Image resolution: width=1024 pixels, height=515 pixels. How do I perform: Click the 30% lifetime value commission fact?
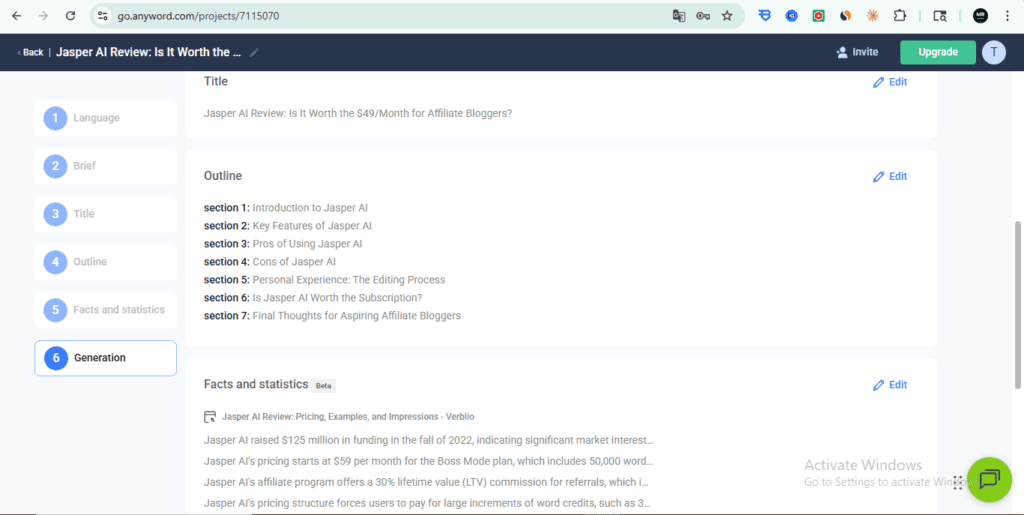(x=426, y=482)
